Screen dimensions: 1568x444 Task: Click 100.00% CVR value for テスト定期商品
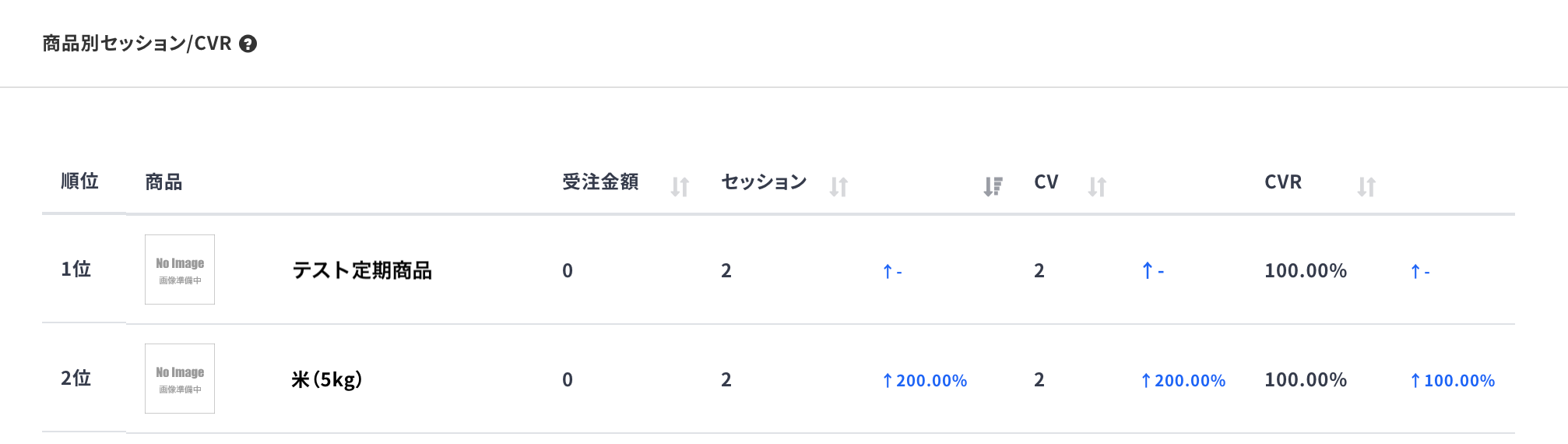pos(1306,271)
